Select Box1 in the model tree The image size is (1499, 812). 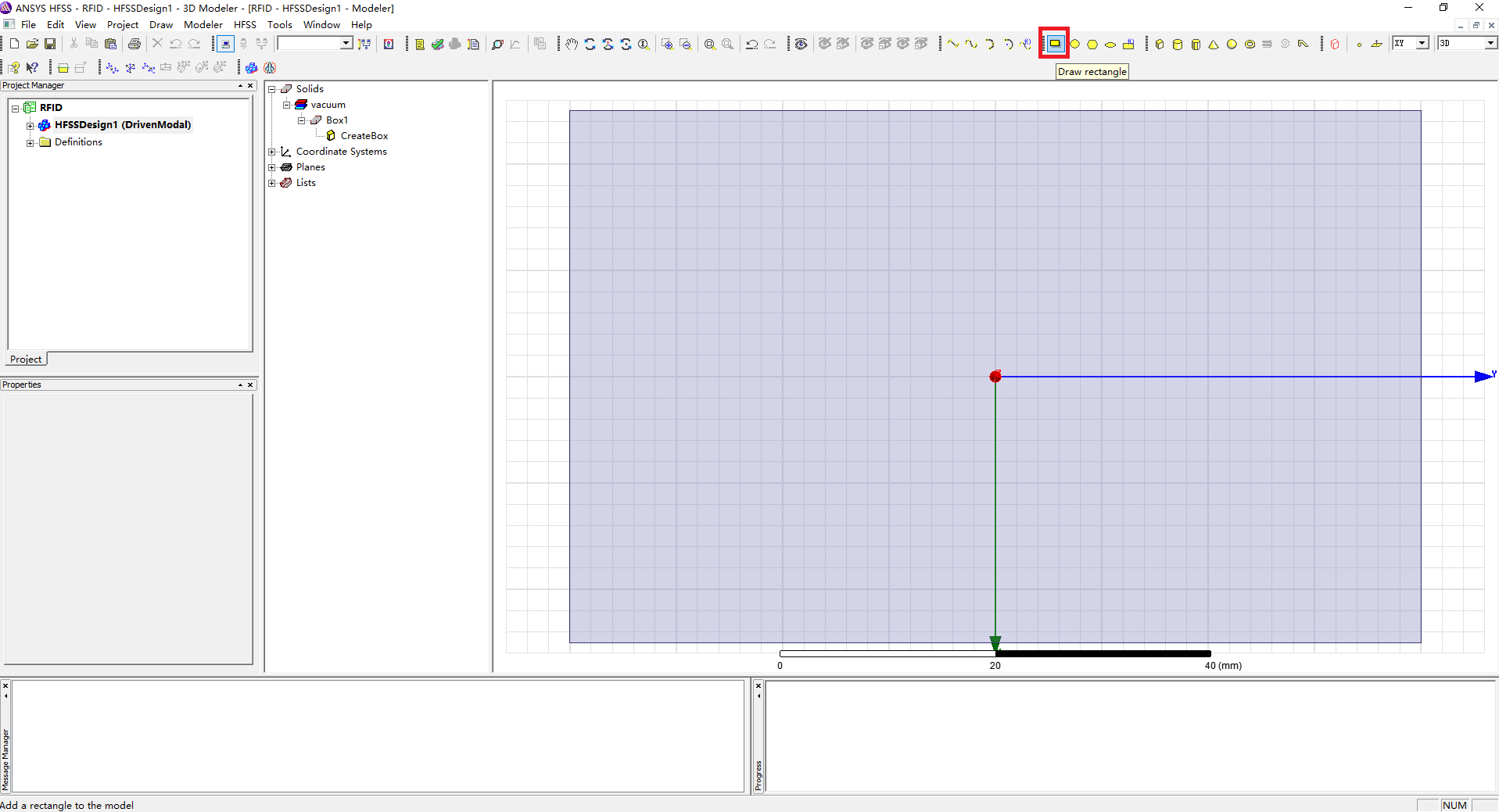pos(337,120)
